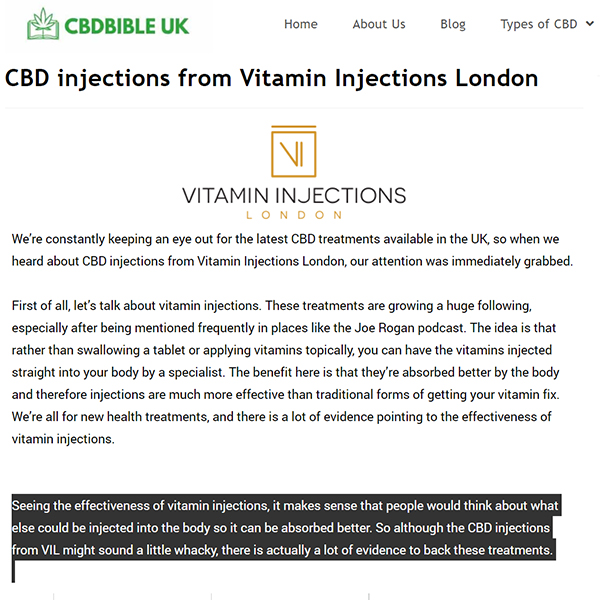This screenshot has width=600, height=600.
Task: Click the highlighted paragraph starting 'Seeing the effectiveness'
Action: tap(286, 528)
